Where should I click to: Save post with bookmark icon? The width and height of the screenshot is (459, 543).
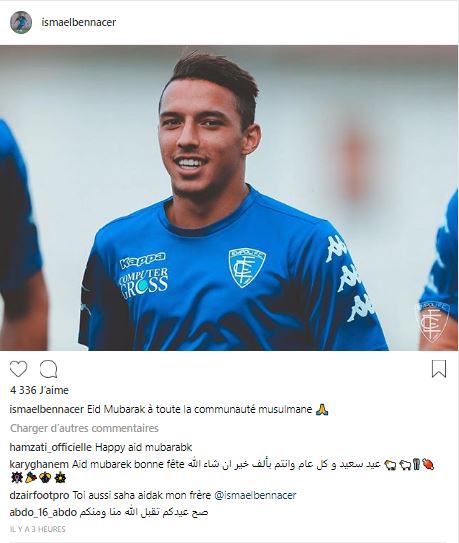pyautogui.click(x=439, y=369)
